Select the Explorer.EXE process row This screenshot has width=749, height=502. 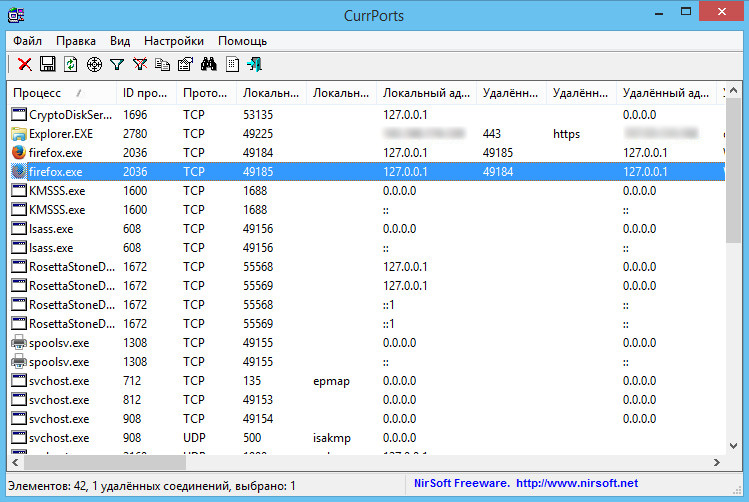pyautogui.click(x=366, y=133)
